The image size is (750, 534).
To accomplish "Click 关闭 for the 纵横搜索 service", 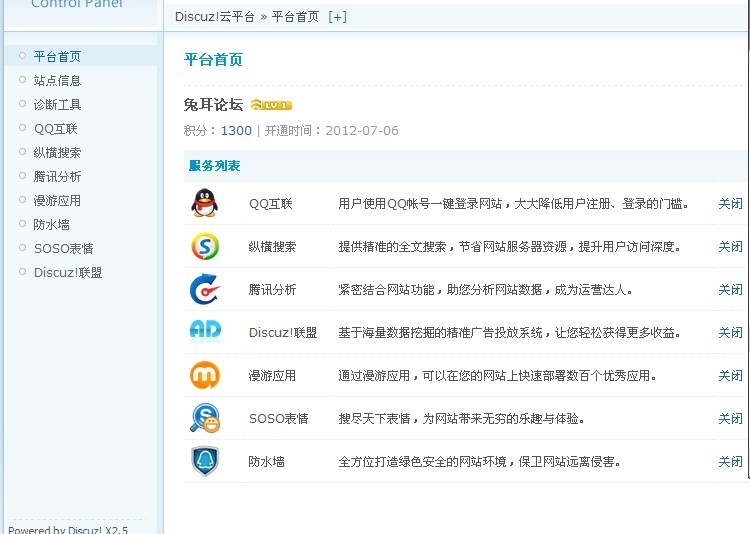I will coord(730,246).
